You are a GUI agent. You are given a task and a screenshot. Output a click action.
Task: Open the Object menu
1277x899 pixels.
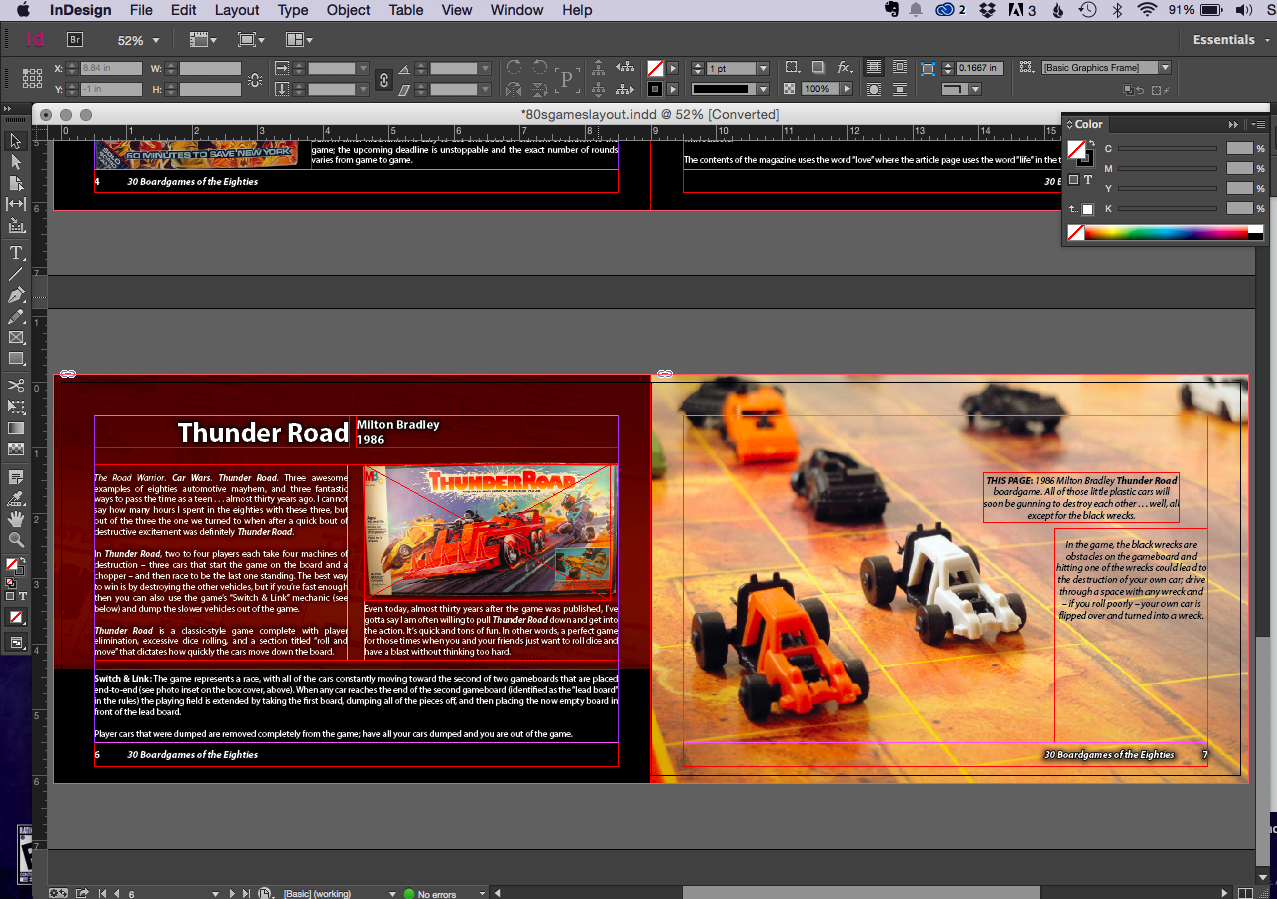coord(348,10)
